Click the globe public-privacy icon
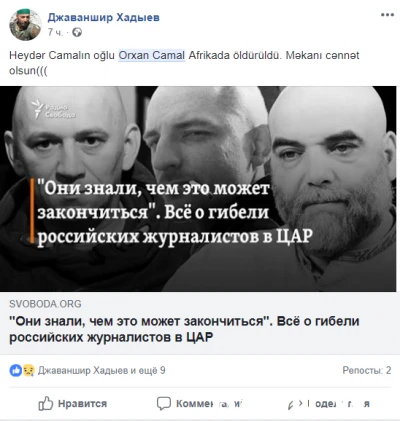 coord(77,32)
